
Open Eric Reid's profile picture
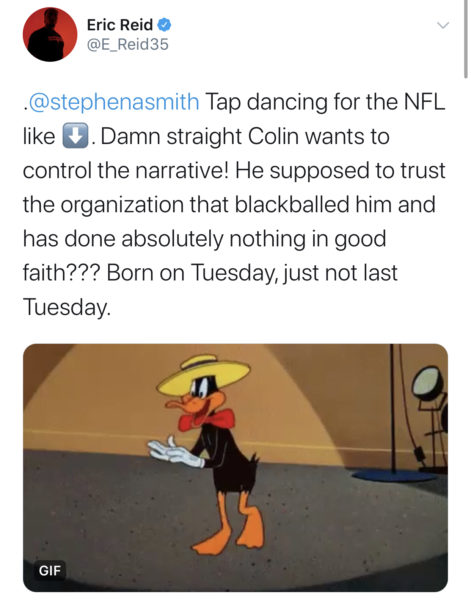50,34
